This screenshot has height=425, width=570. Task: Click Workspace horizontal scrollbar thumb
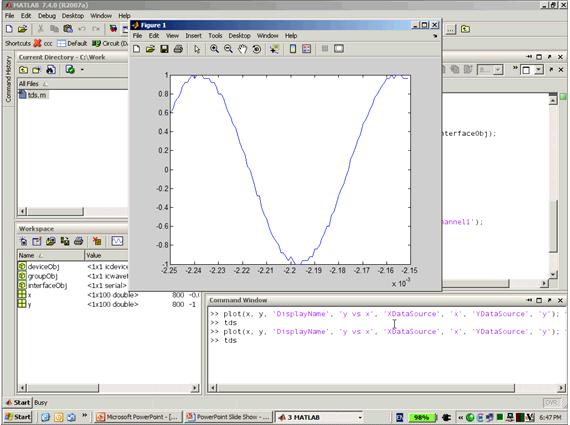pyautogui.click(x=63, y=388)
